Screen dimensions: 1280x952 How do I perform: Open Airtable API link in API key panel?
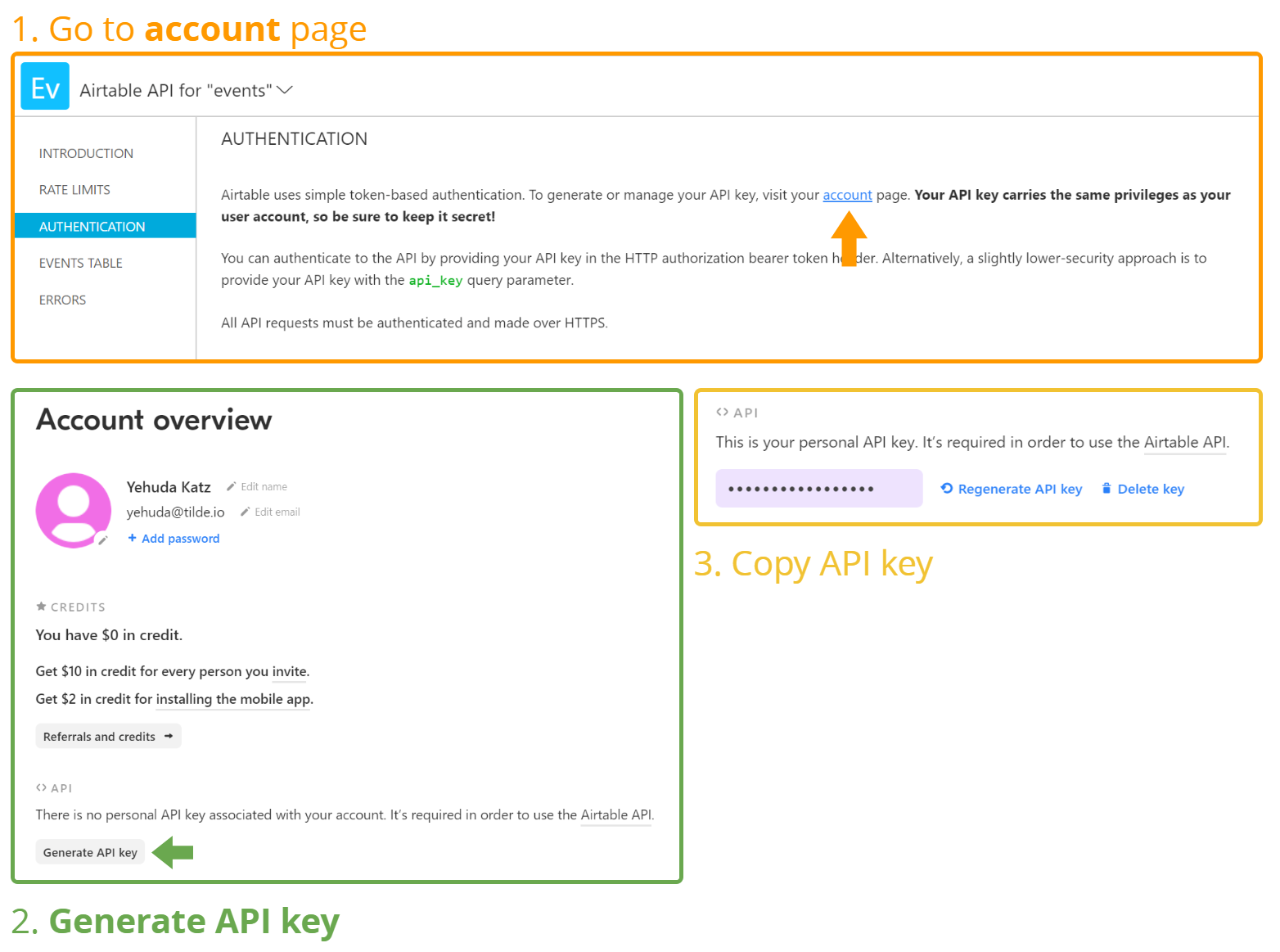1185,442
